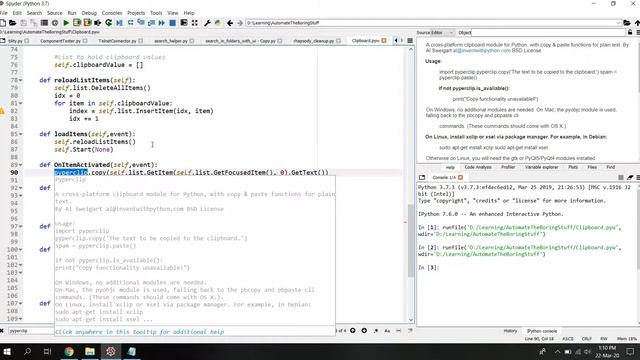Collapse the OnItemActivated function on line 89
The width and height of the screenshot is (640, 360).
(21, 165)
